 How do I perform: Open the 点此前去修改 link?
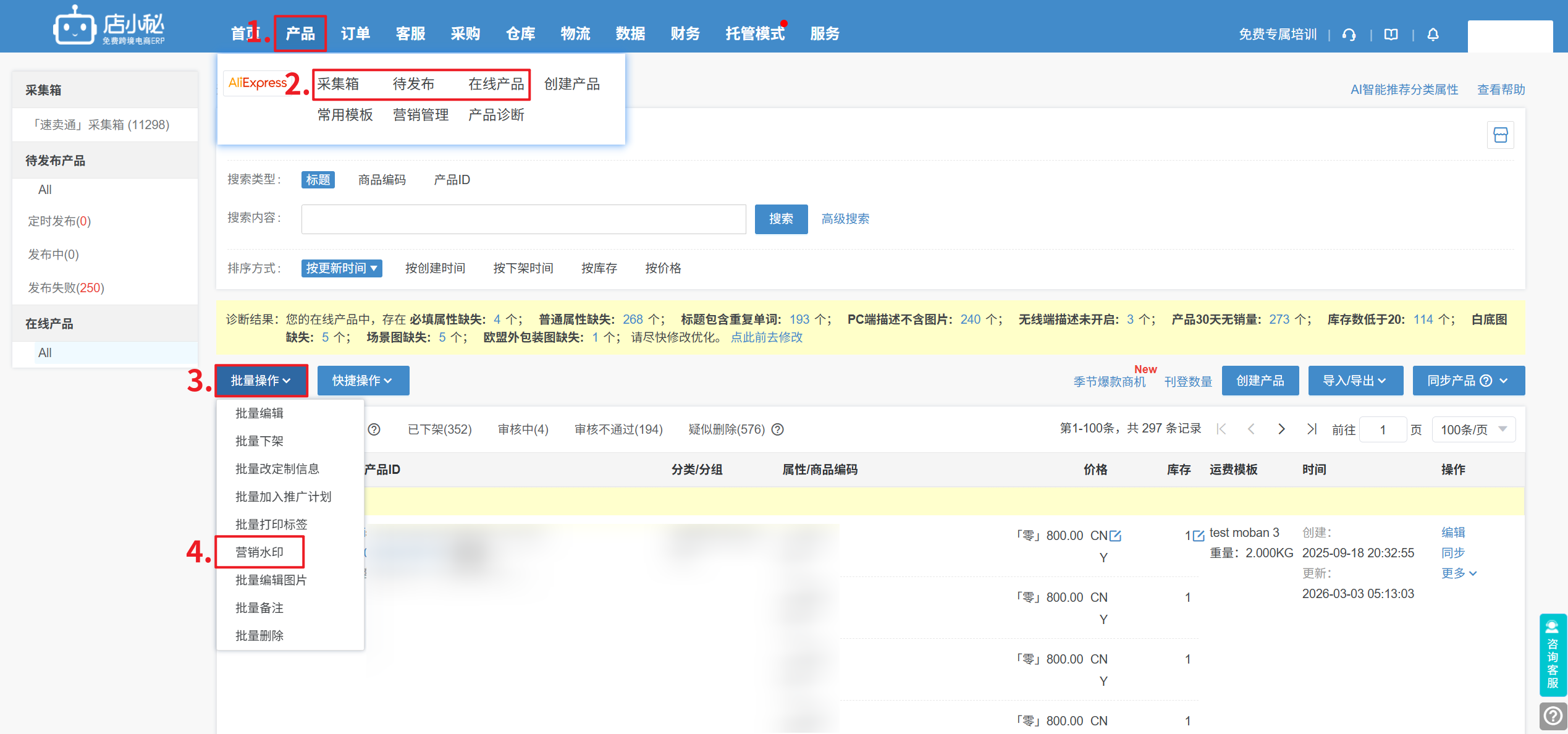coord(766,337)
